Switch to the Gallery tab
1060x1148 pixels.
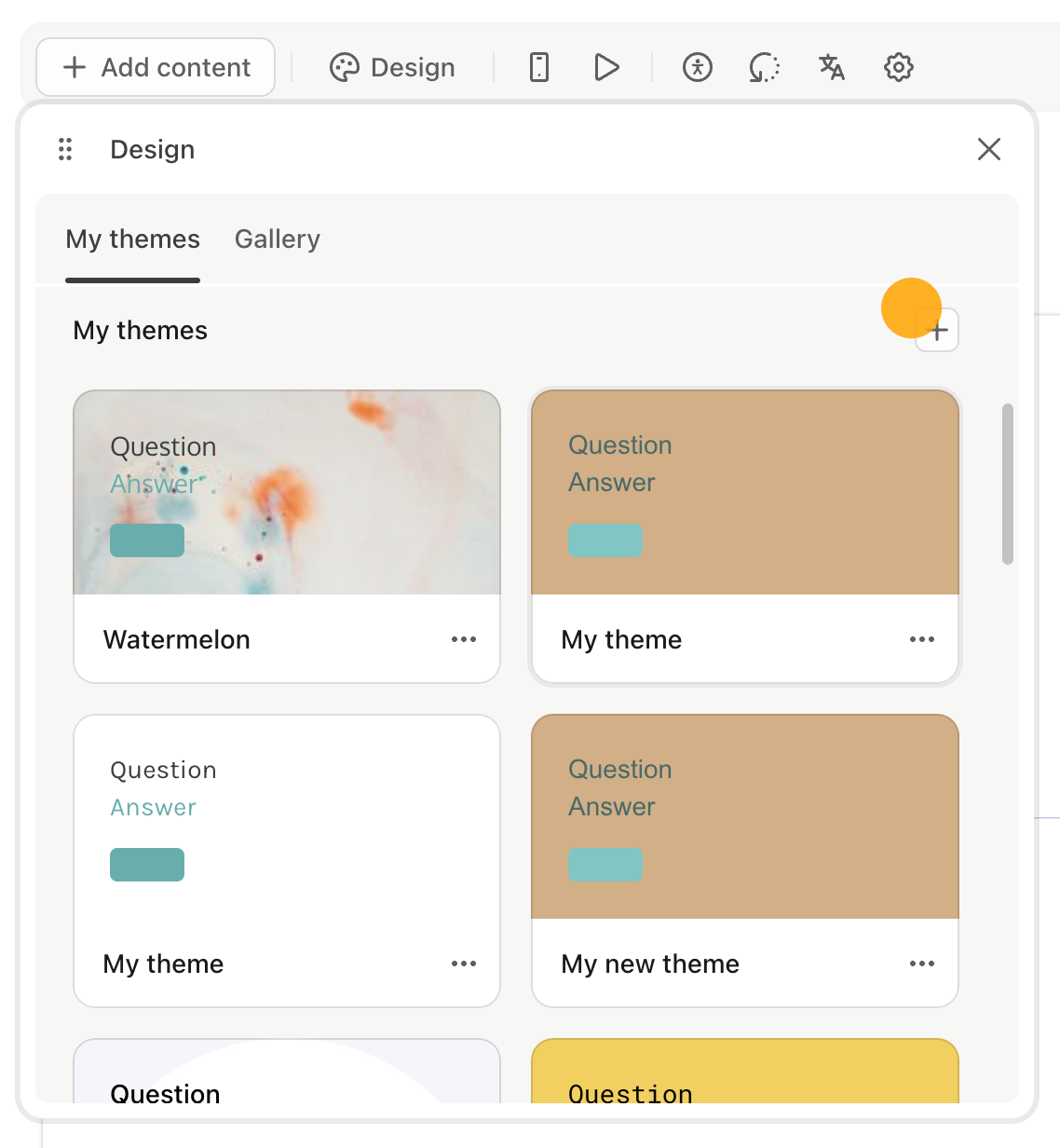[x=277, y=239]
